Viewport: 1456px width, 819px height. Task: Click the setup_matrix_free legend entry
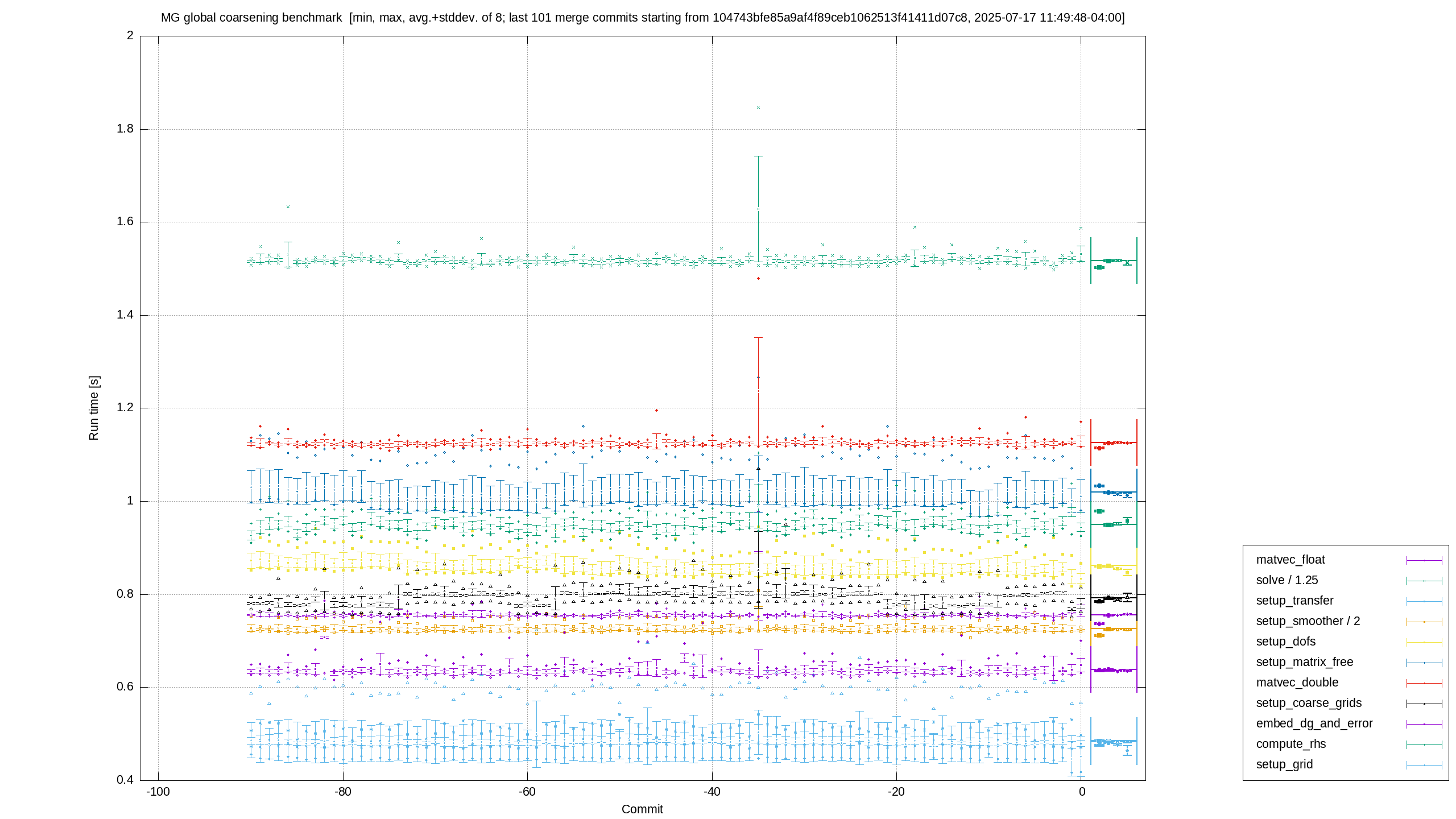[x=1349, y=662]
